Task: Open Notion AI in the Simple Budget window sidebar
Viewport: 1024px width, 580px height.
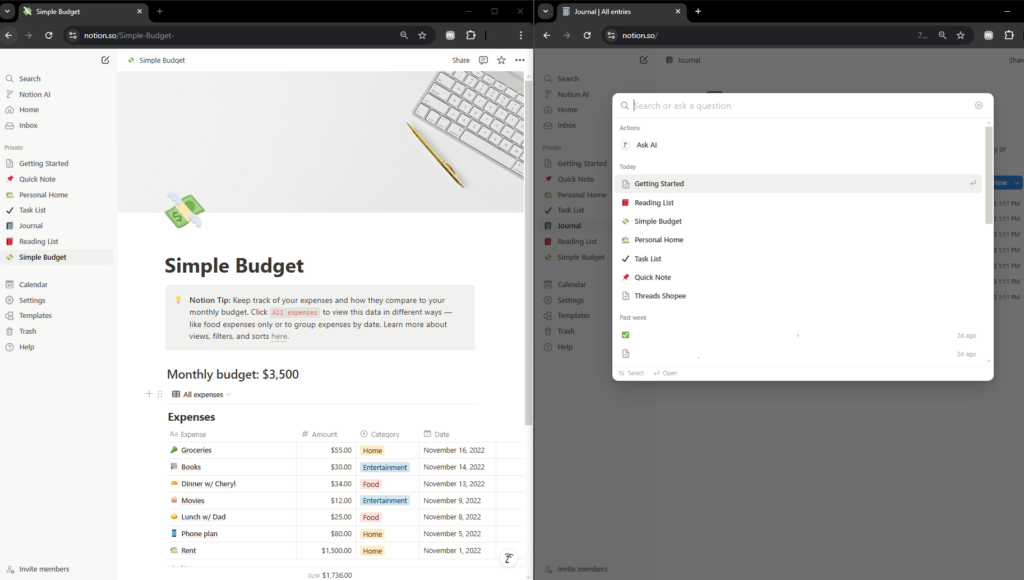Action: pyautogui.click(x=35, y=94)
